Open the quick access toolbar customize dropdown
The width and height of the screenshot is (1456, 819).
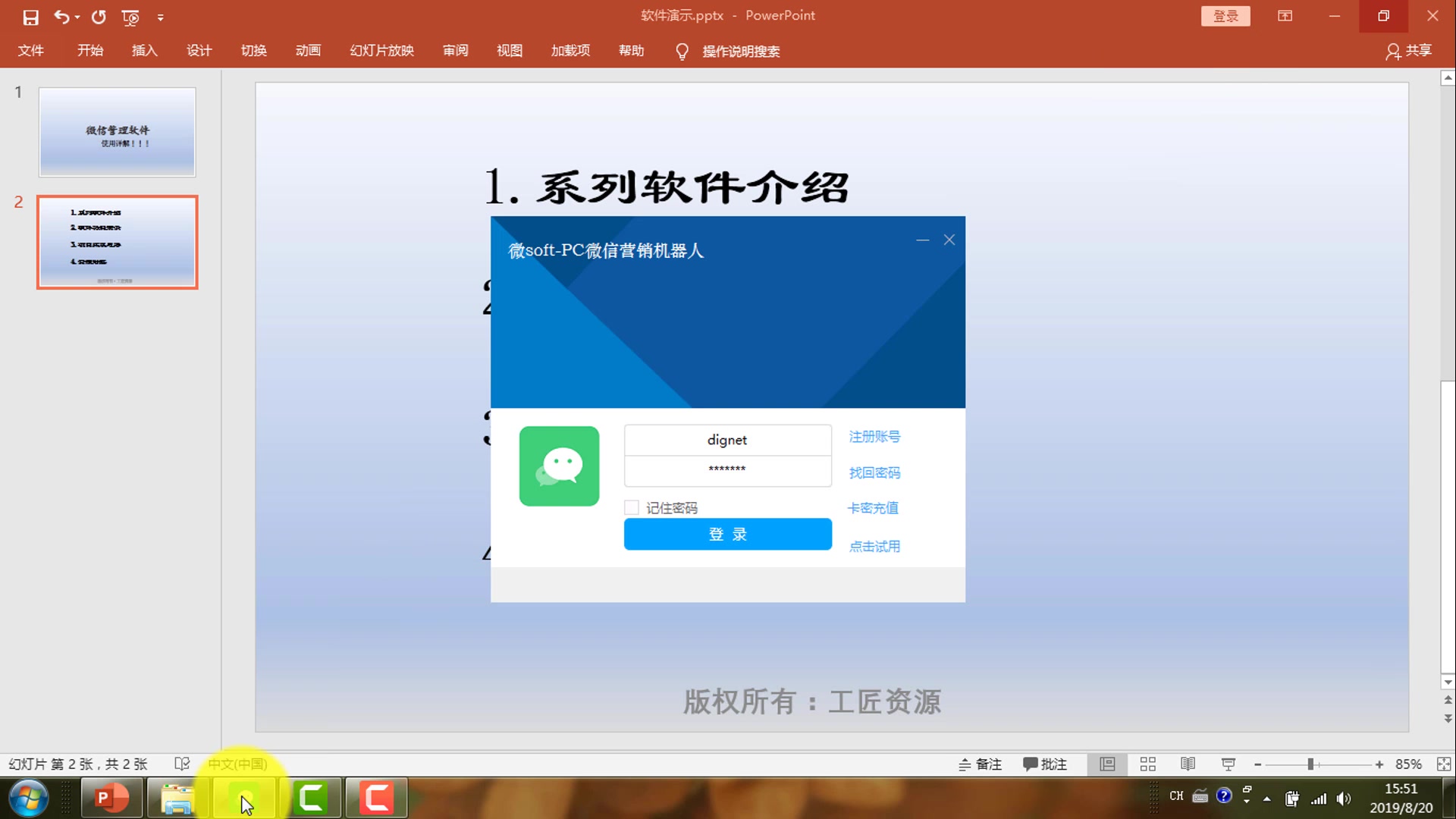(x=161, y=17)
